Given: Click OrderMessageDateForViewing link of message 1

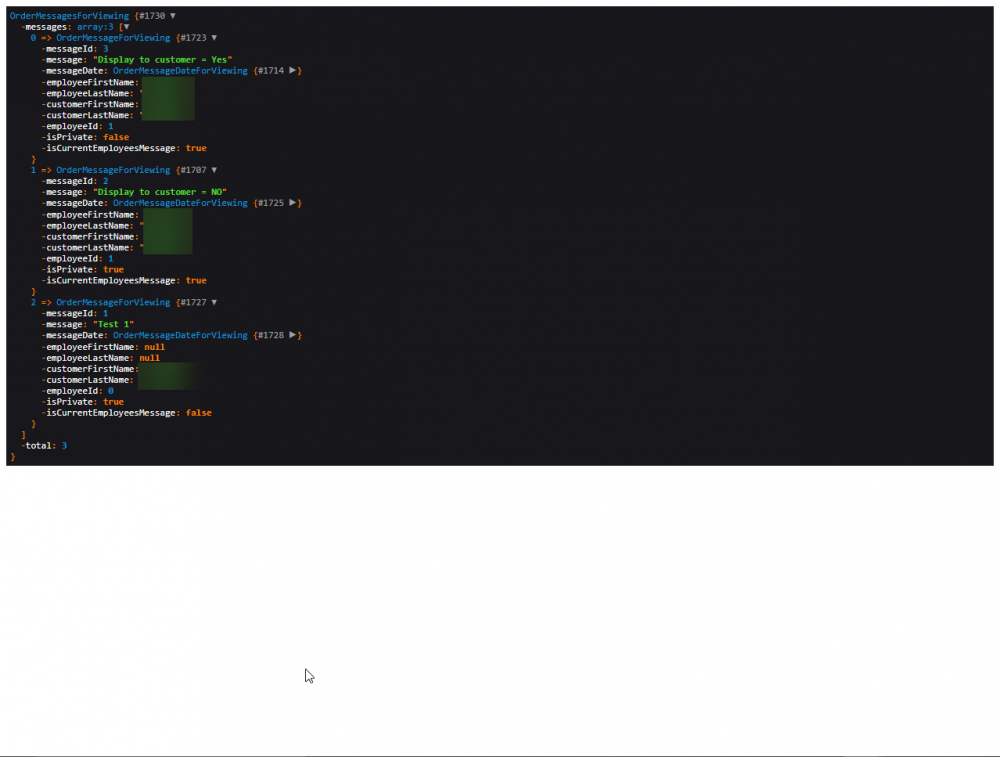Looking at the screenshot, I should (180, 335).
